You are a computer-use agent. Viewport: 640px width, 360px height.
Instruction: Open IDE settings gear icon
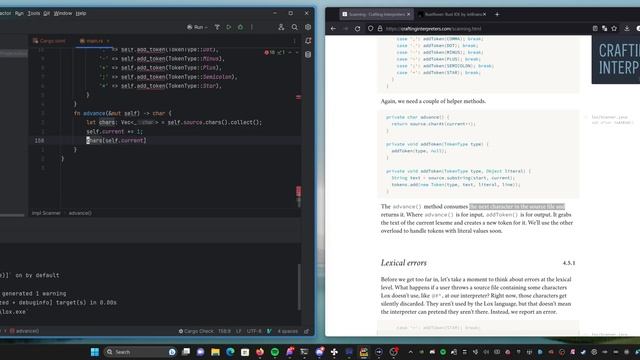coord(308,27)
